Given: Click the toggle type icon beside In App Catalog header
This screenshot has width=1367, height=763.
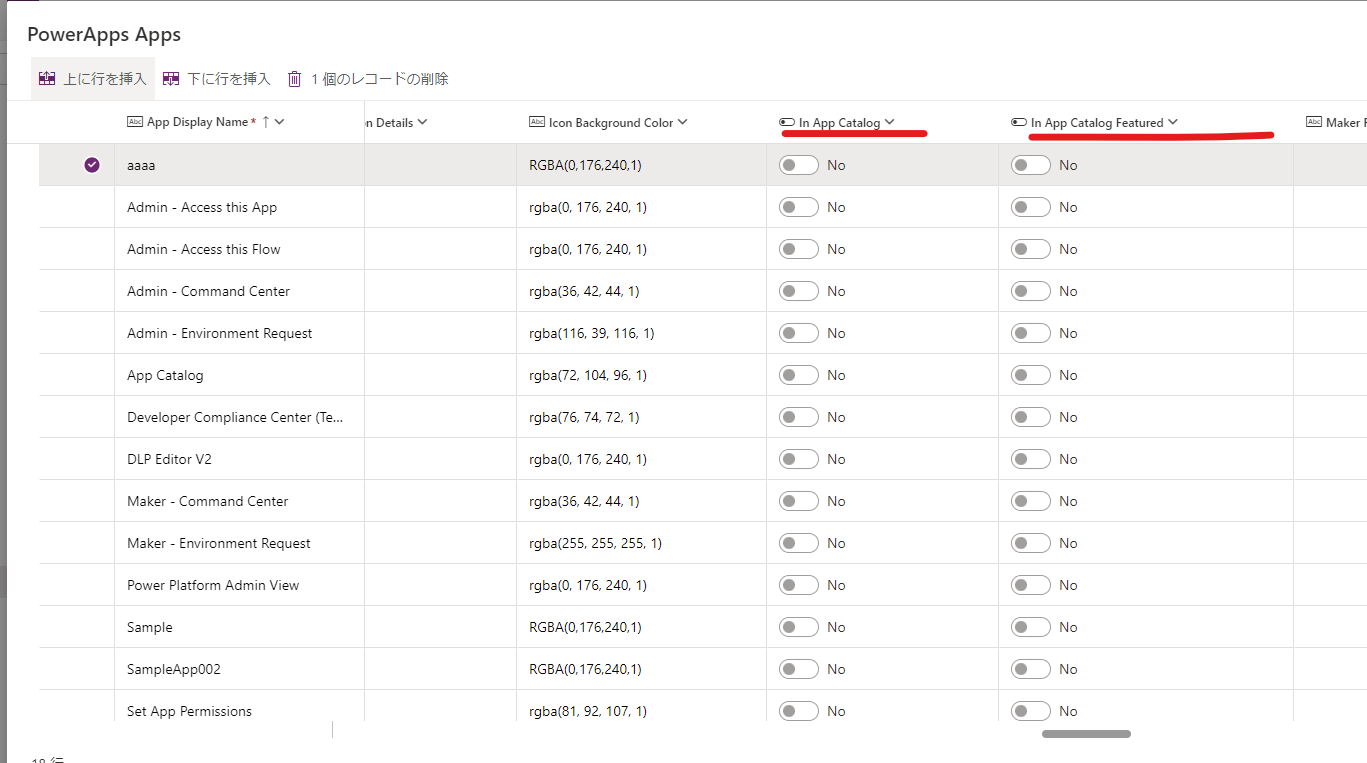Looking at the screenshot, I should (787, 123).
